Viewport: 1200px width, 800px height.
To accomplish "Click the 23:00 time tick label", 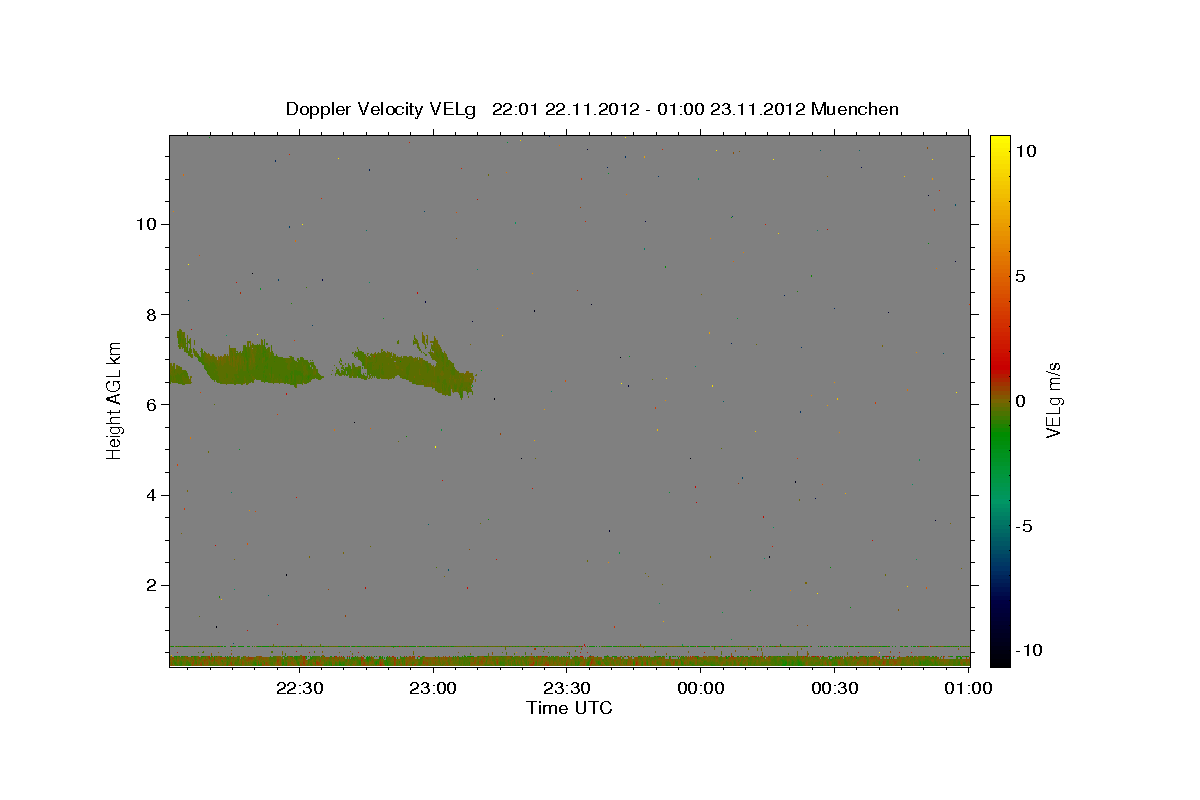I will pos(434,688).
